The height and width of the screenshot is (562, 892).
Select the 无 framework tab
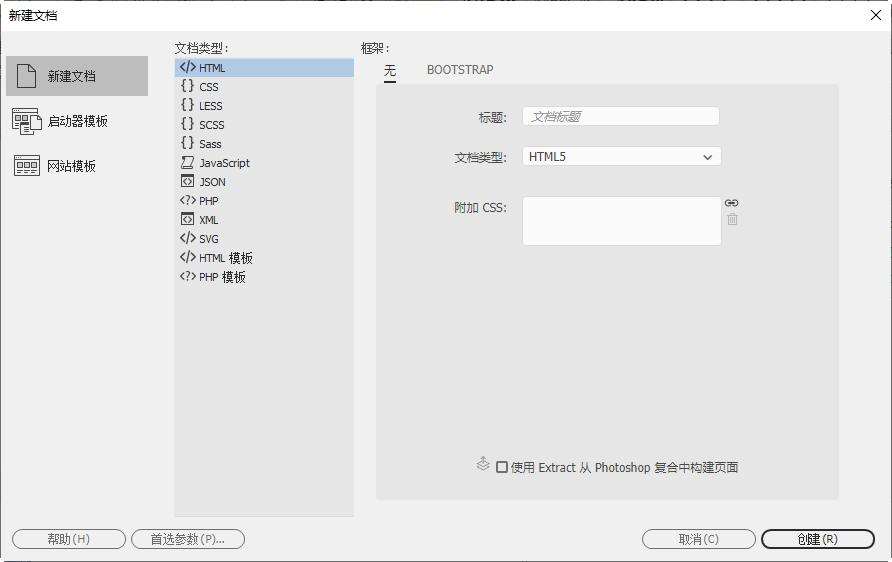(x=390, y=71)
